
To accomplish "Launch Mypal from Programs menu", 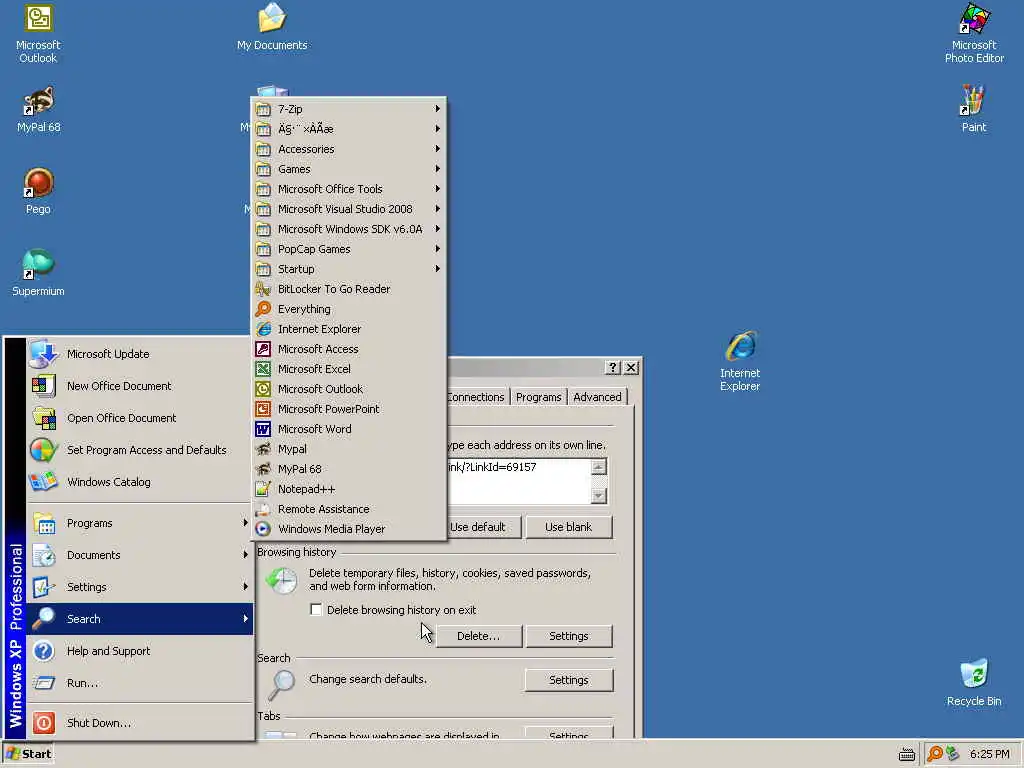I will click(349, 449).
